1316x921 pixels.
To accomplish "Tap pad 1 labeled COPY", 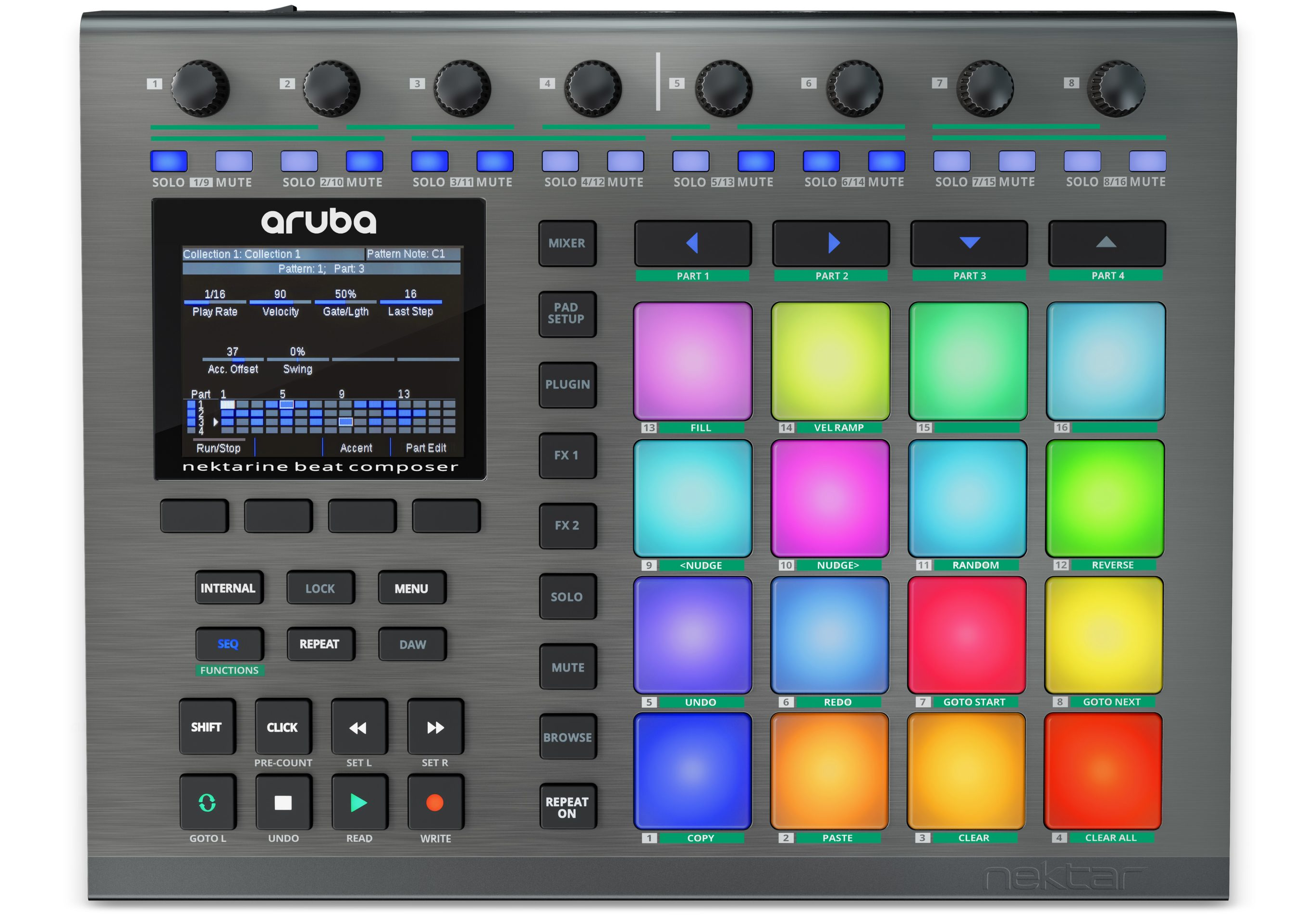I will (x=692, y=771).
